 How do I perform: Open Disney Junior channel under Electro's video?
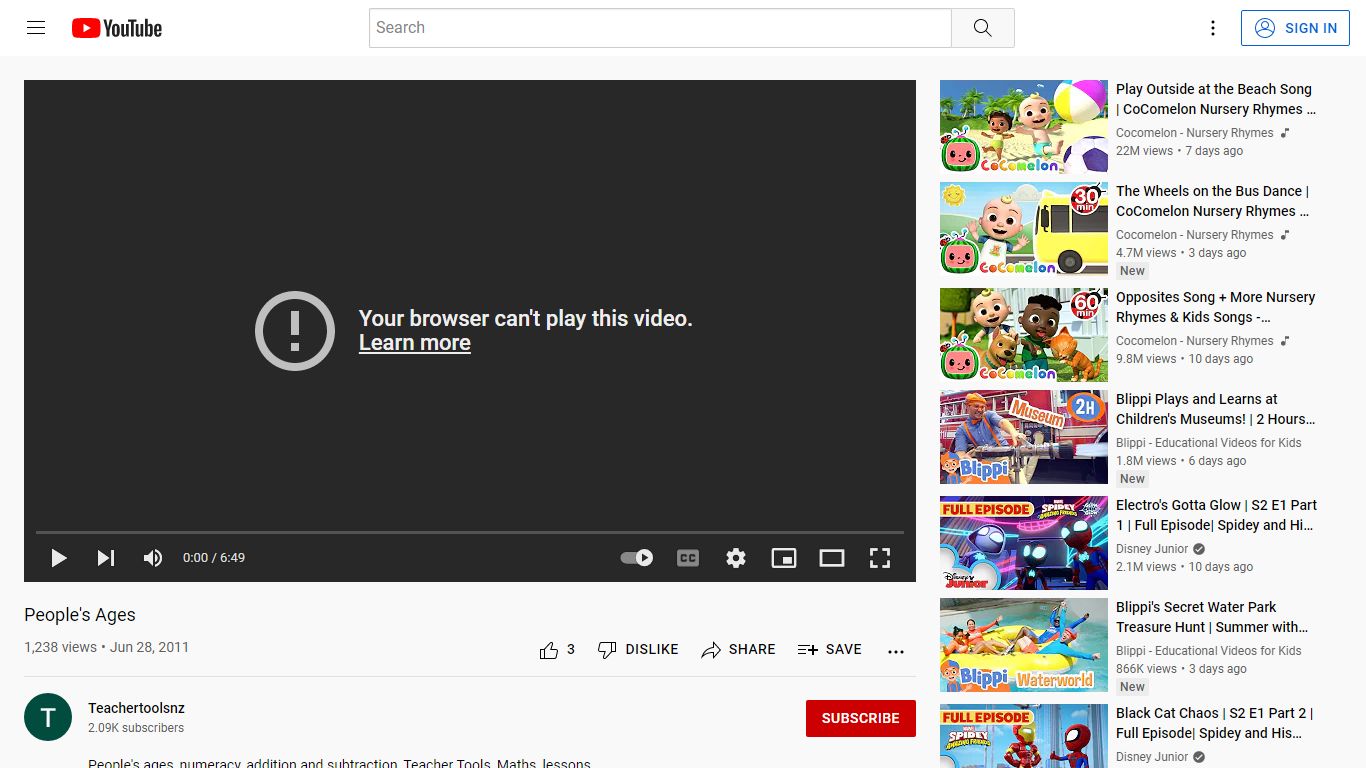click(1152, 549)
